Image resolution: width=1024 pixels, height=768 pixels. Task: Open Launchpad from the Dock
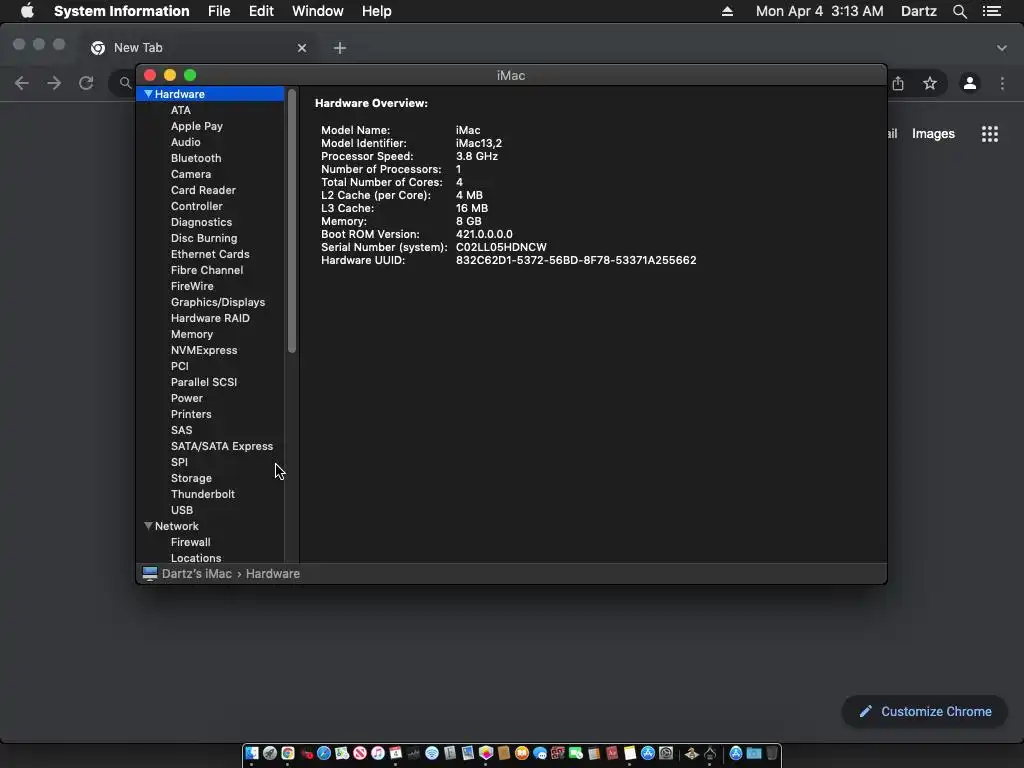[x=270, y=753]
